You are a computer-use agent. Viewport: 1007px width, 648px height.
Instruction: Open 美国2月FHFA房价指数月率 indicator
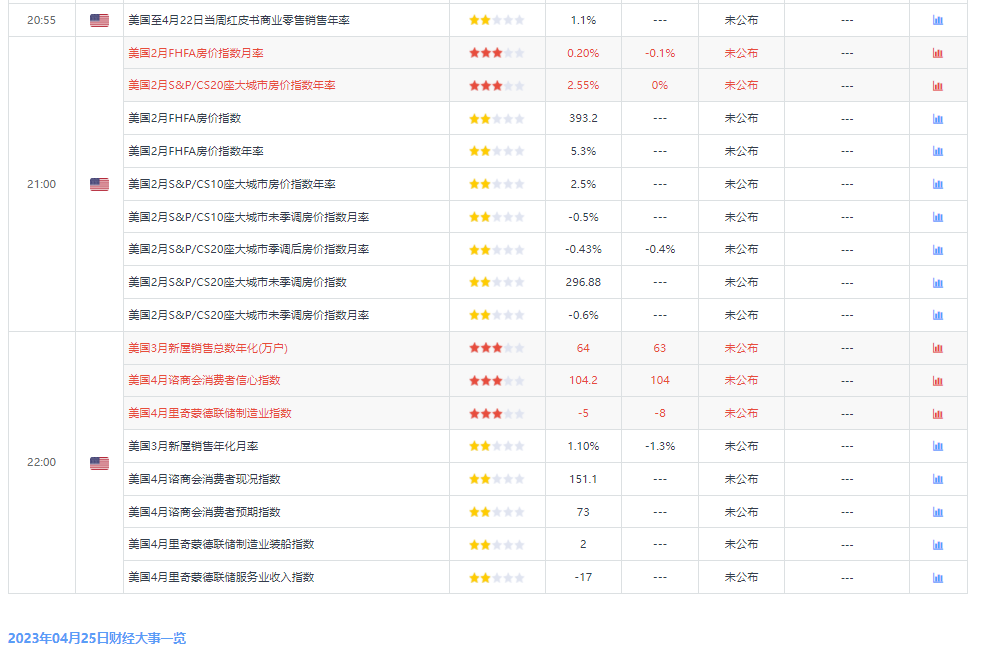pos(196,53)
